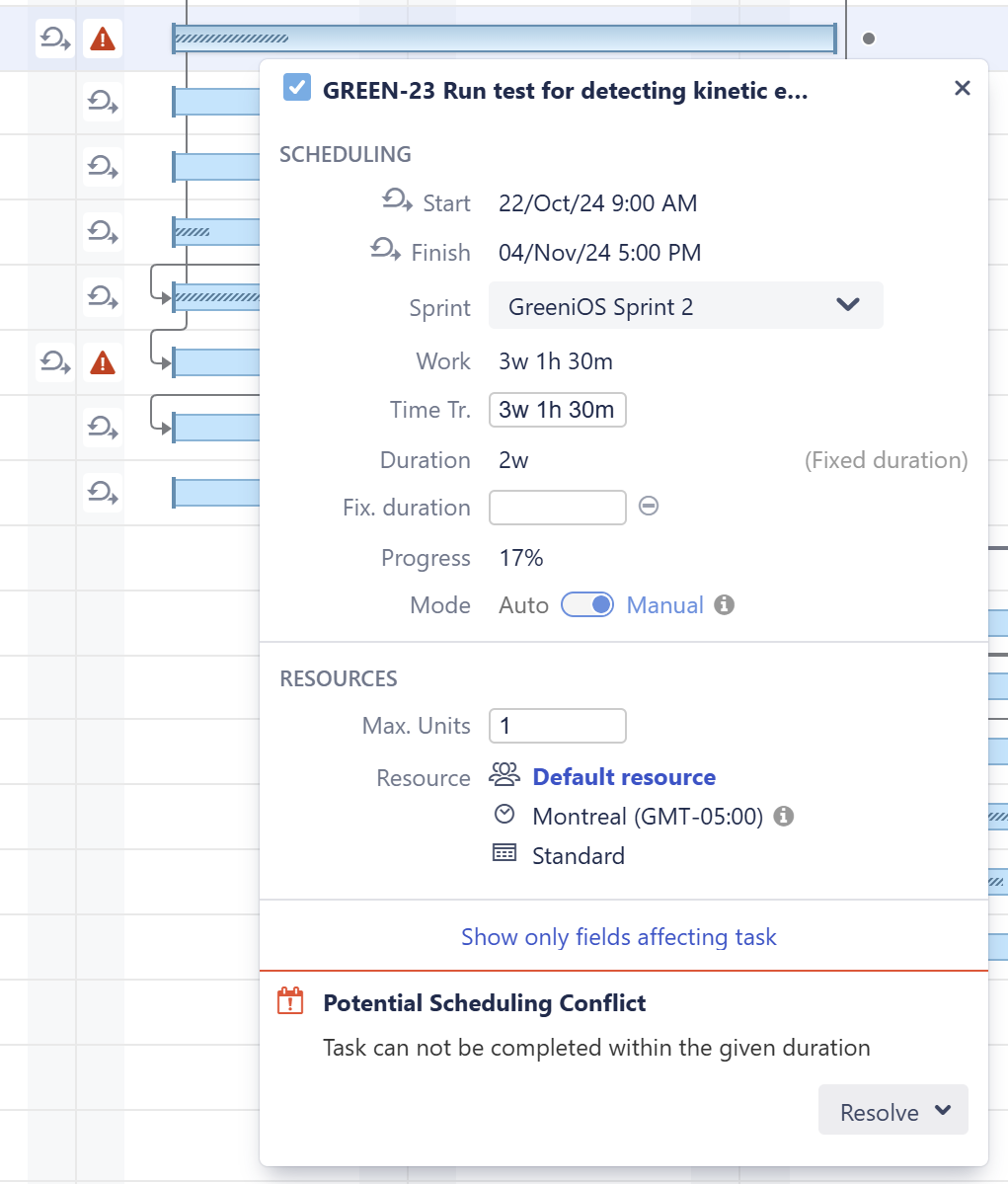Close the task details popup
1008x1184 pixels.
(x=962, y=88)
